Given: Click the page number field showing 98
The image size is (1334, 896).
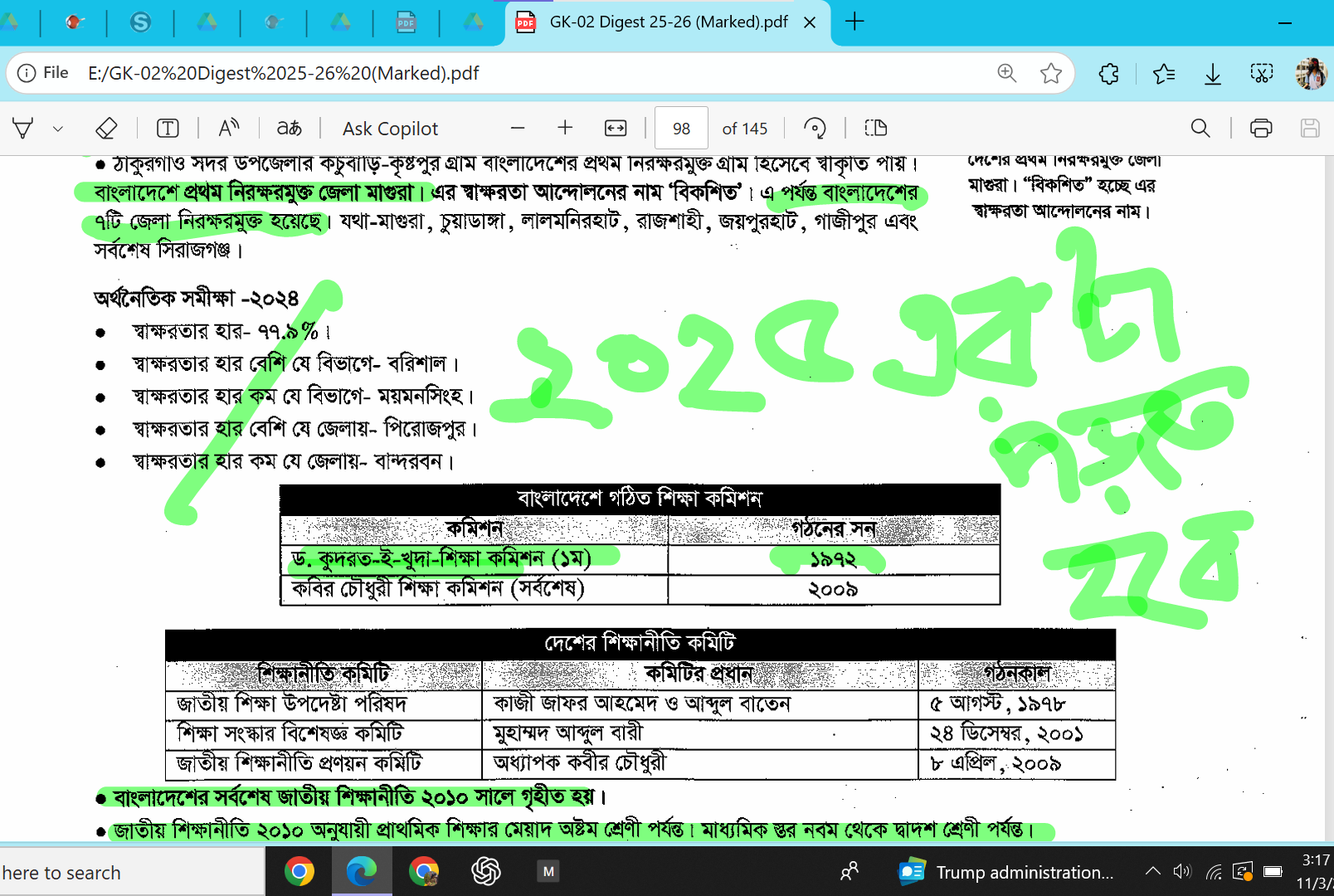Looking at the screenshot, I should click(x=681, y=129).
